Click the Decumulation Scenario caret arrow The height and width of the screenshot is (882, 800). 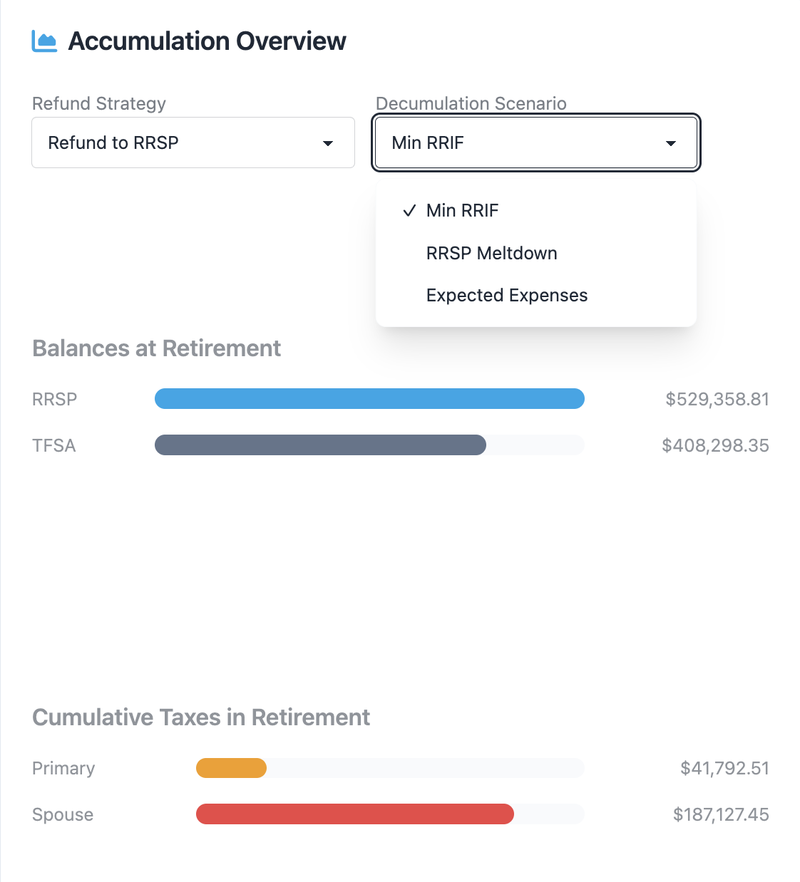671,143
